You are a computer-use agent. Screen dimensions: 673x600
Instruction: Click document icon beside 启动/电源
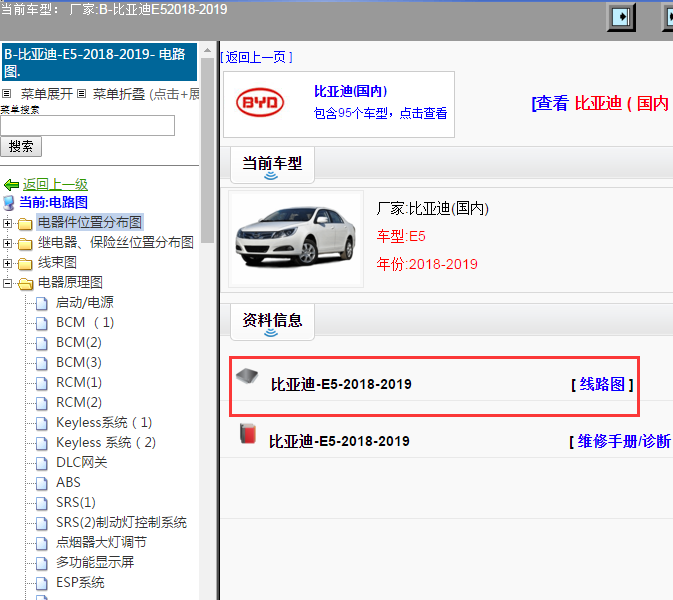pyautogui.click(x=42, y=303)
